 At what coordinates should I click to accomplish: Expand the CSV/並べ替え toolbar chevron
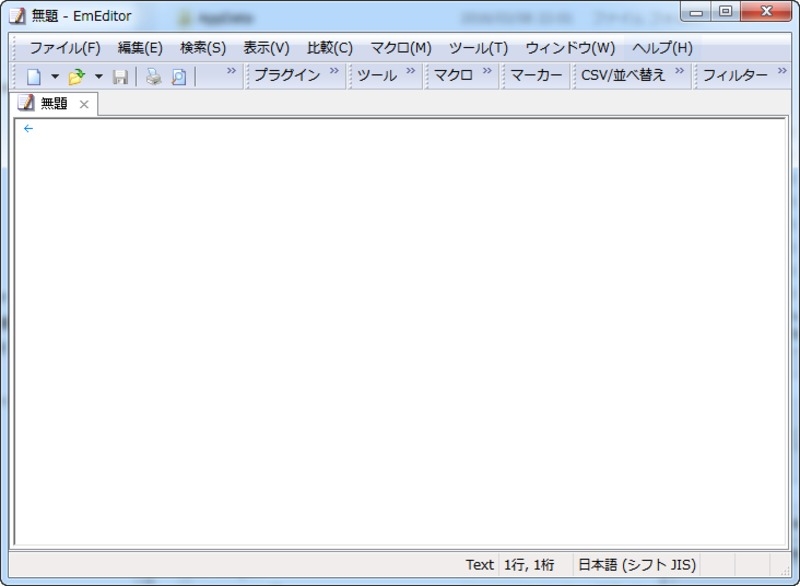[679, 70]
